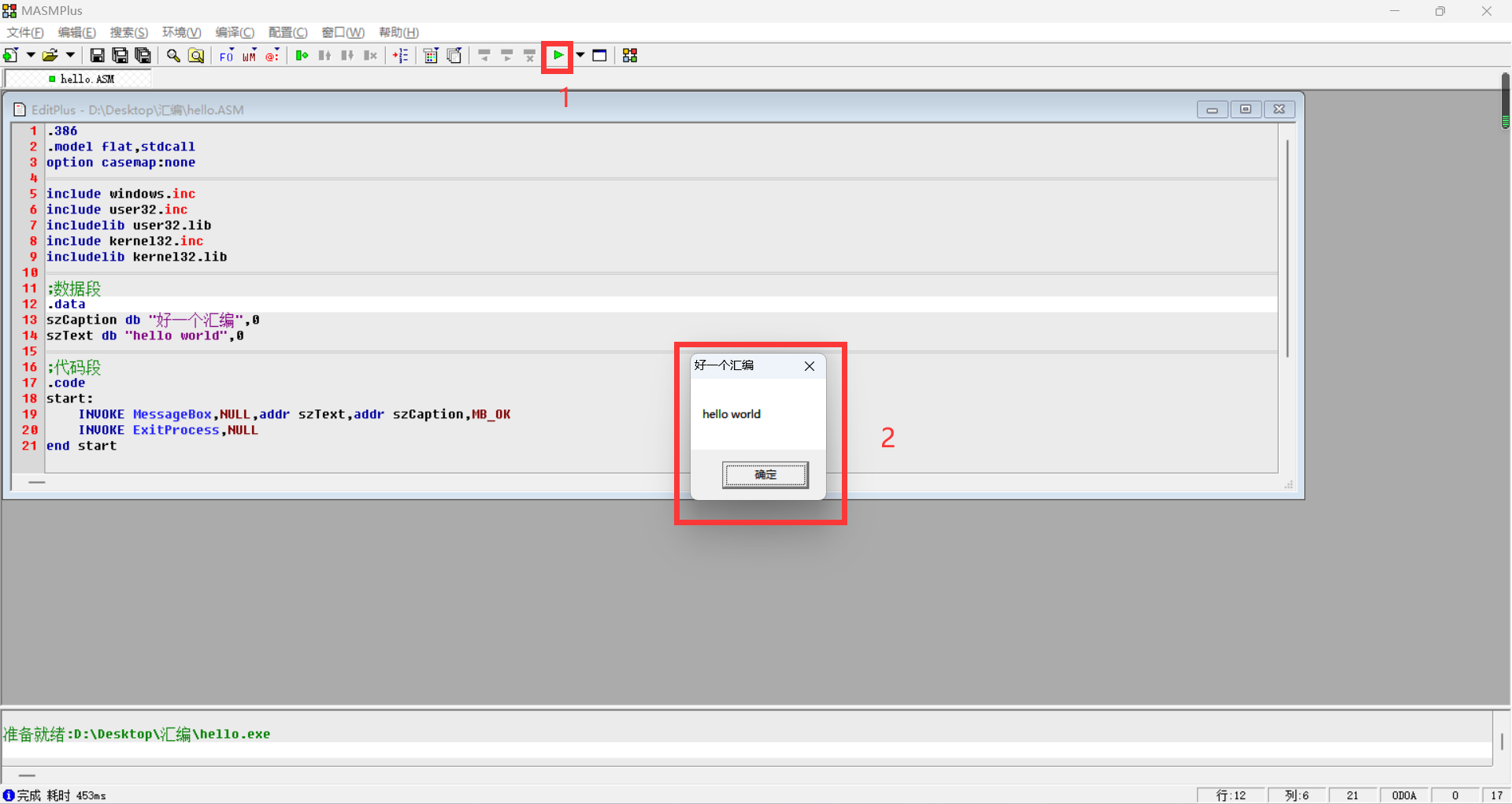Screen dimensions: 1512x804
Task: Click the 行:12 status bar field
Action: tap(1231, 795)
